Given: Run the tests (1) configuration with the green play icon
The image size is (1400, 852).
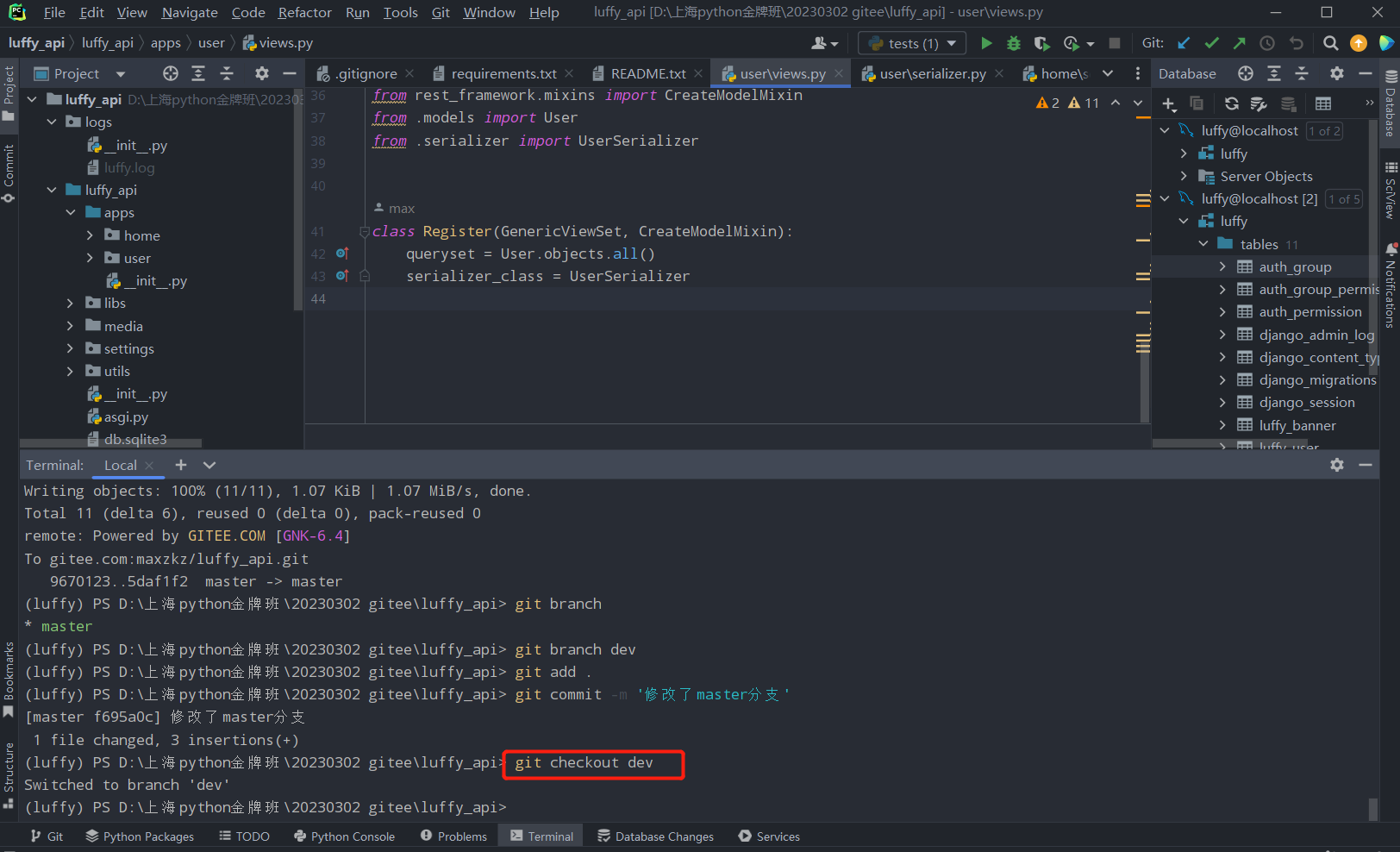Looking at the screenshot, I should (x=986, y=43).
